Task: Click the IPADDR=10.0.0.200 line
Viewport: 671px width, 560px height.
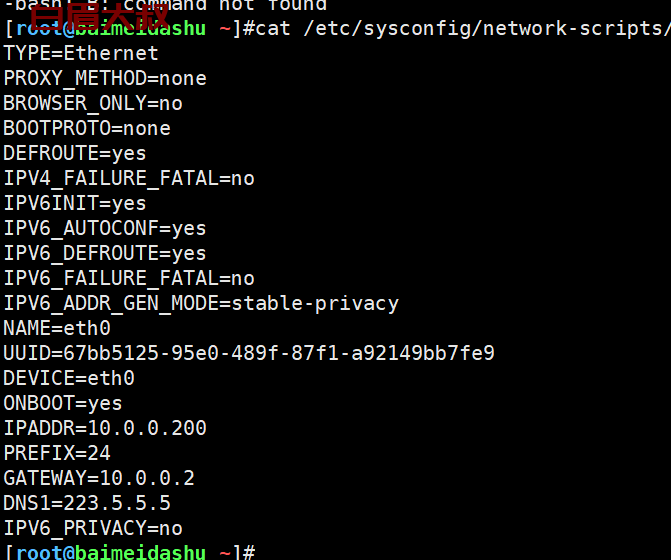Action: tap(105, 428)
